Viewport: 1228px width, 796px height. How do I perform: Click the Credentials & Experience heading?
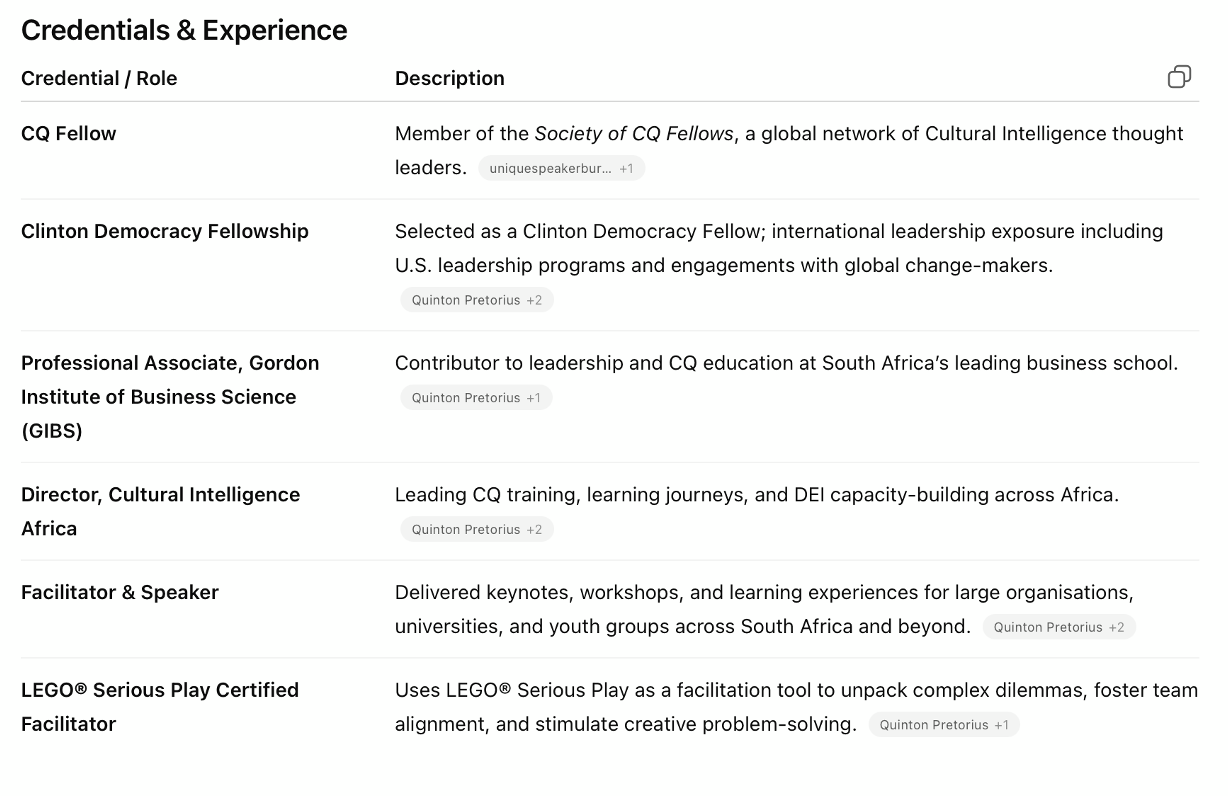click(184, 30)
